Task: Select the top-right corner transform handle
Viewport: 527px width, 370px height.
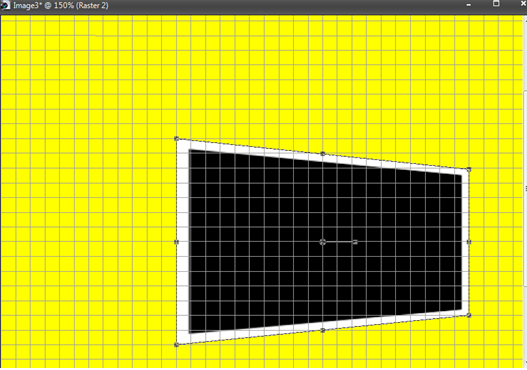Action: (x=469, y=170)
